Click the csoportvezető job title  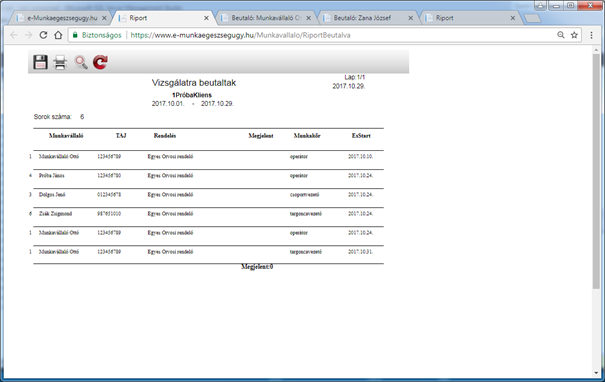click(304, 195)
